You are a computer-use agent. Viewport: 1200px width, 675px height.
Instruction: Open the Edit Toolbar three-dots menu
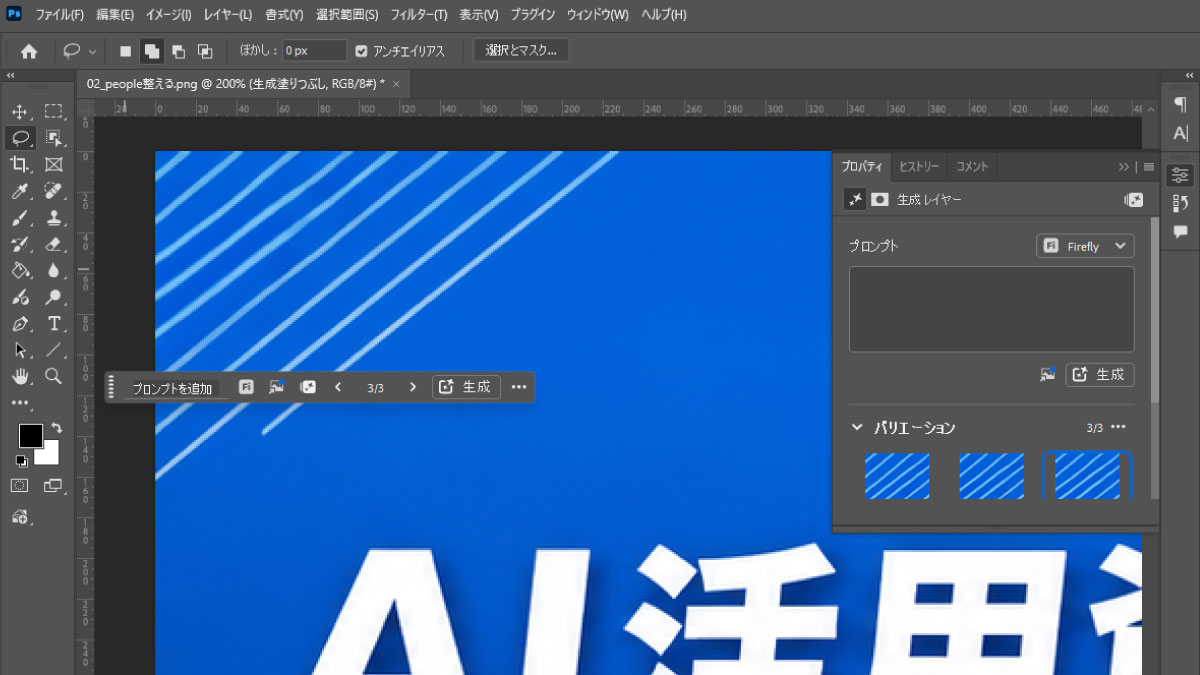pyautogui.click(x=20, y=402)
